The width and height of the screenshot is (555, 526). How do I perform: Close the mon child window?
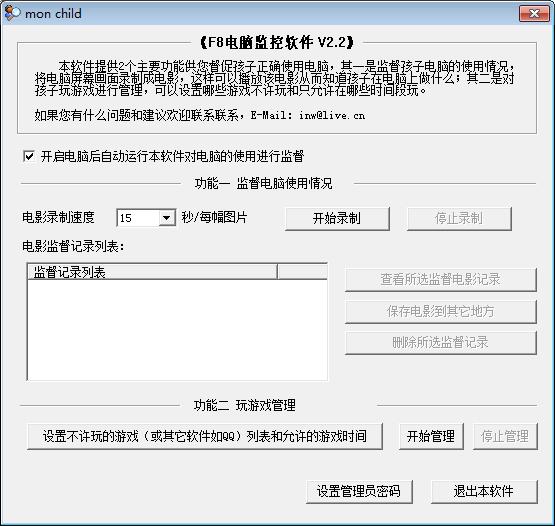coord(534,13)
